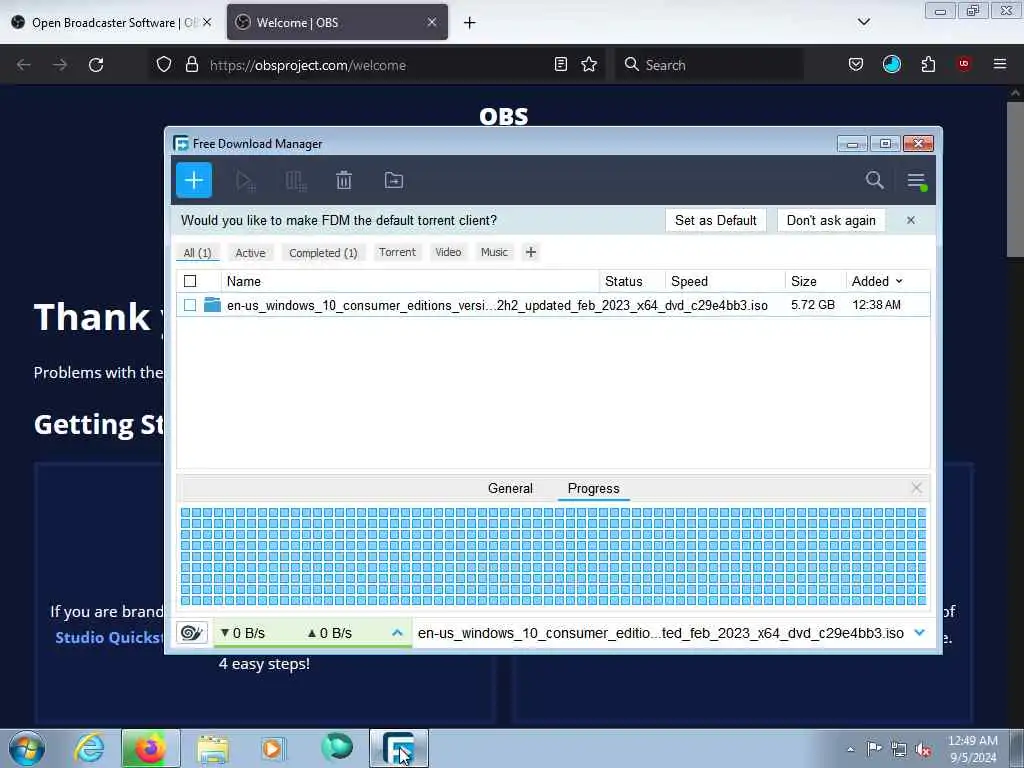
Task: Open the FDM search magnifier
Action: [874, 180]
